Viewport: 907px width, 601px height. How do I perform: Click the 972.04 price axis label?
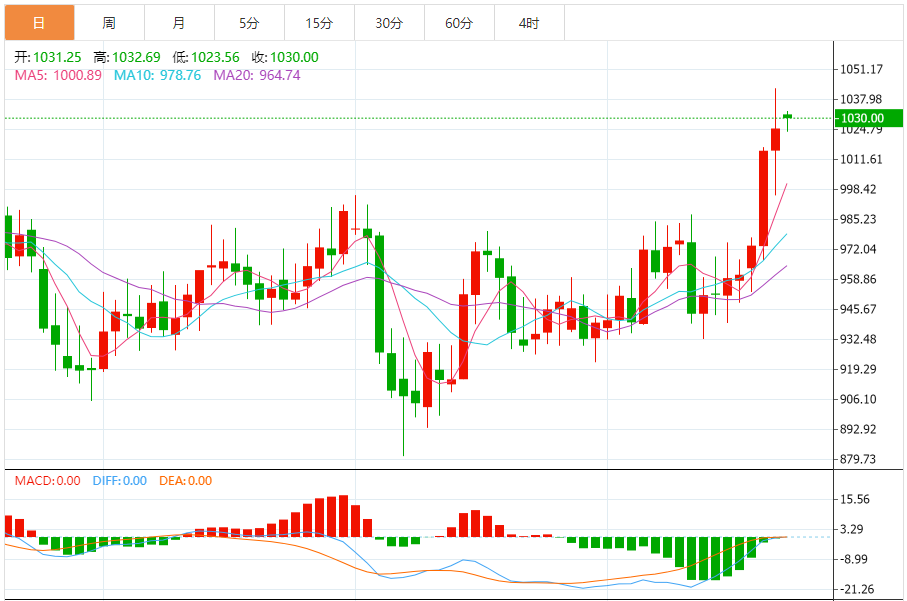pyautogui.click(x=858, y=249)
